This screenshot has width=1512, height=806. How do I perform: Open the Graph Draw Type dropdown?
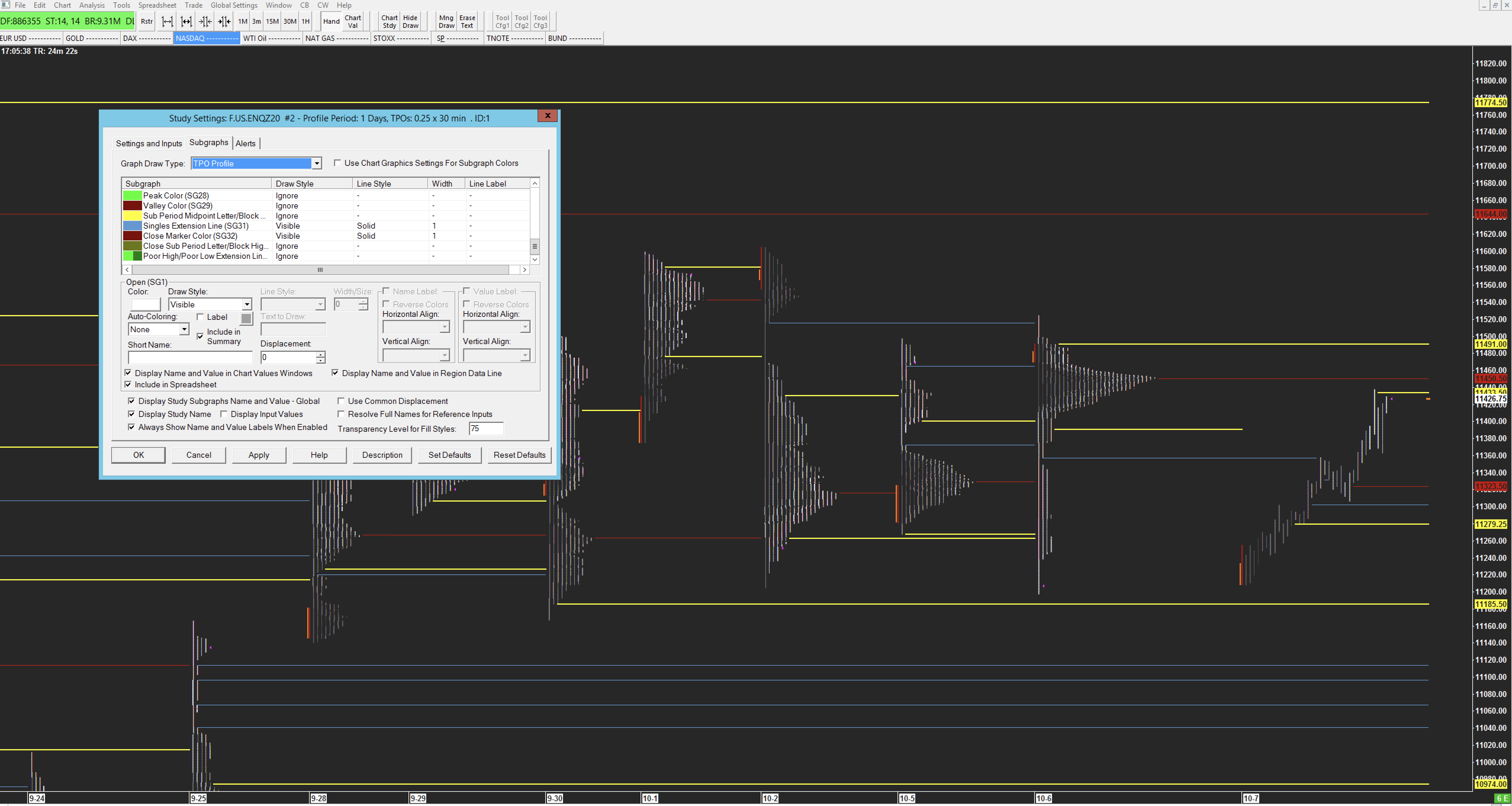(x=257, y=163)
